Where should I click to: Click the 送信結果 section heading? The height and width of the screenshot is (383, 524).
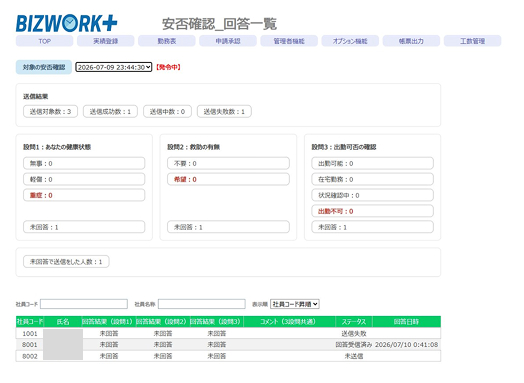point(36,97)
